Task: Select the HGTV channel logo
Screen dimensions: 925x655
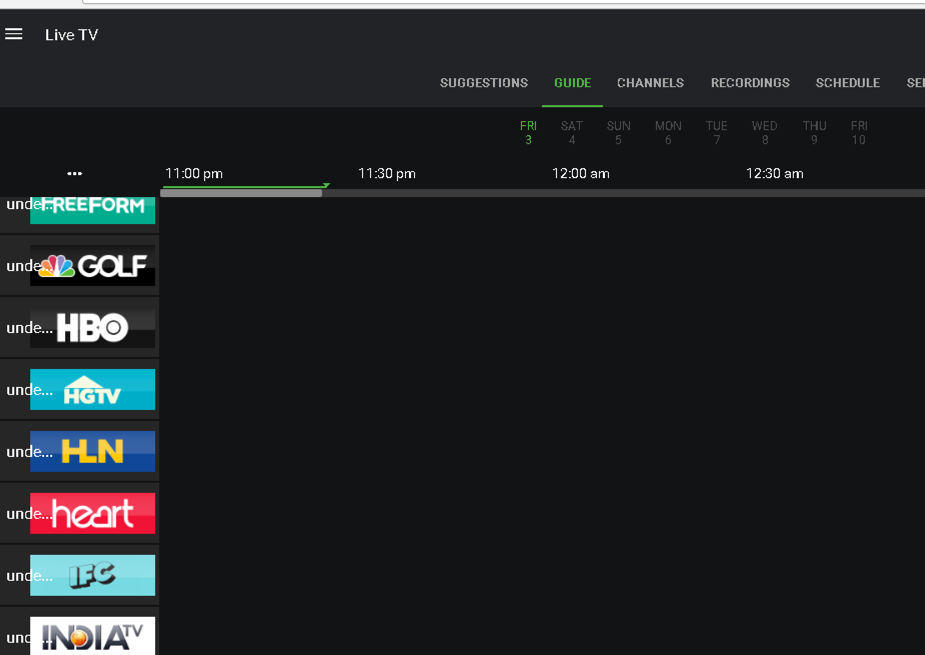Action: (x=93, y=389)
